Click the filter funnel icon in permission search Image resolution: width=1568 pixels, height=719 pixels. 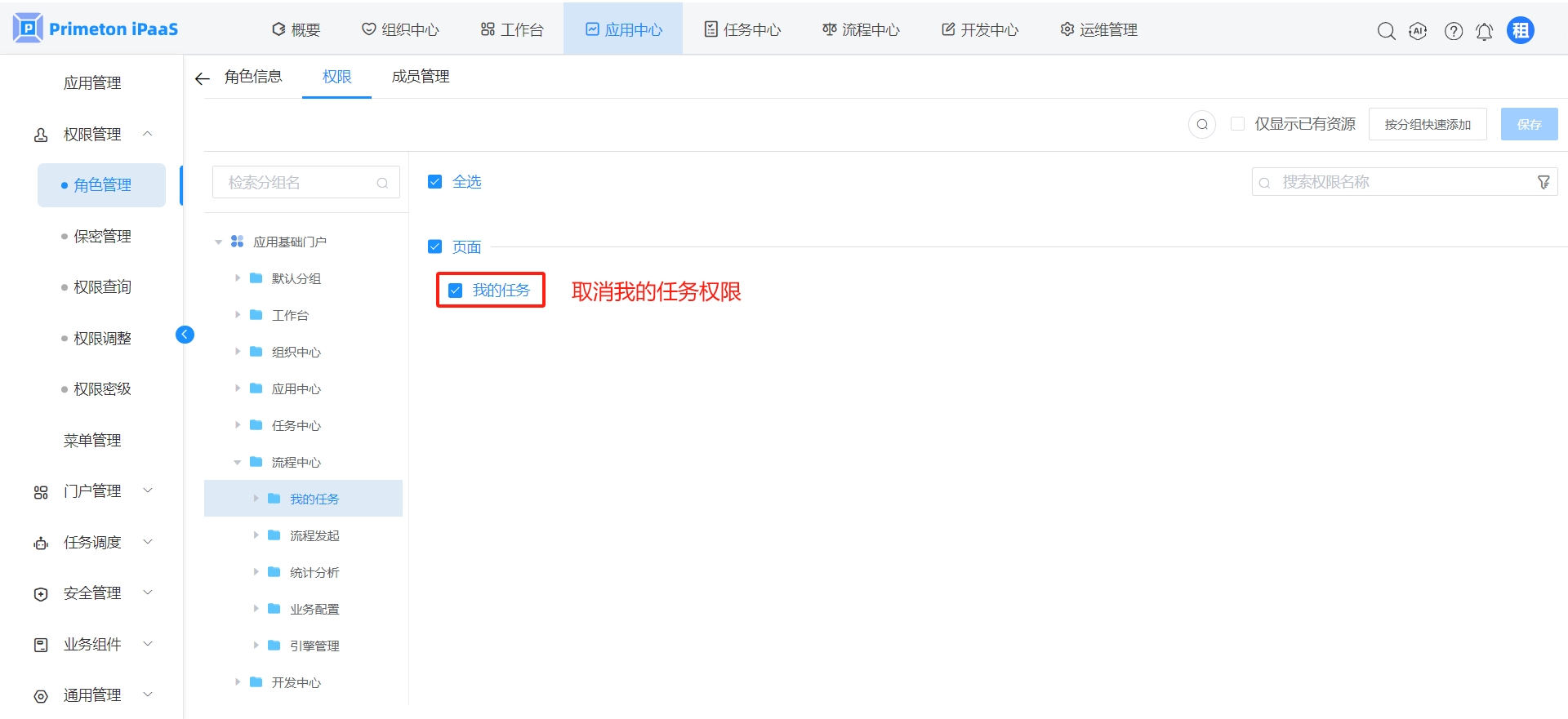[x=1543, y=182]
